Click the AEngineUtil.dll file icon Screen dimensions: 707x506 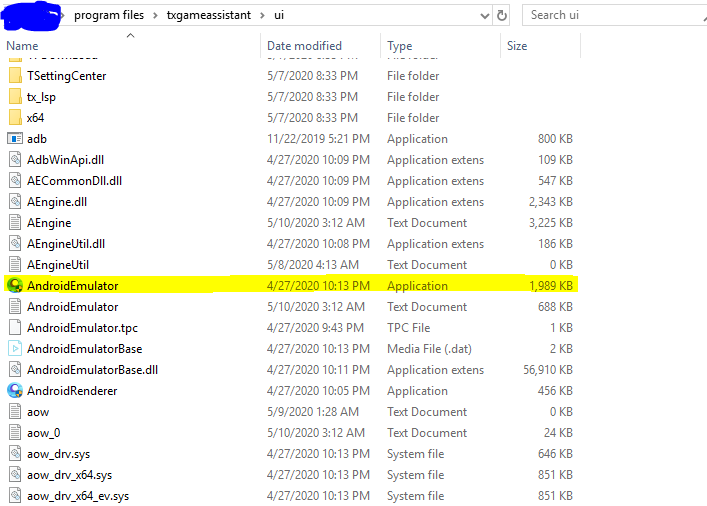tap(15, 244)
